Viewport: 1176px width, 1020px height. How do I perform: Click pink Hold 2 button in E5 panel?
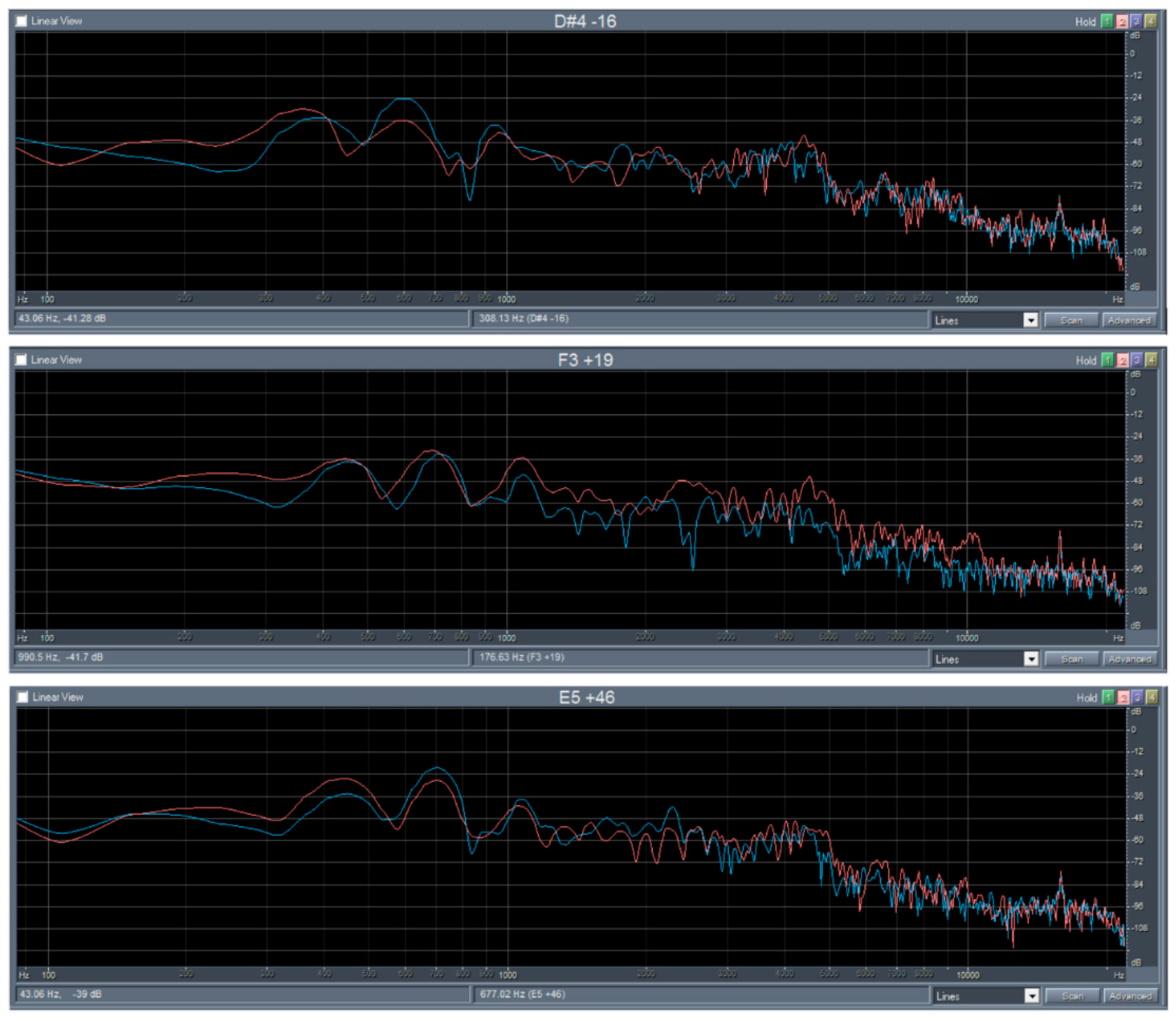click(1123, 697)
